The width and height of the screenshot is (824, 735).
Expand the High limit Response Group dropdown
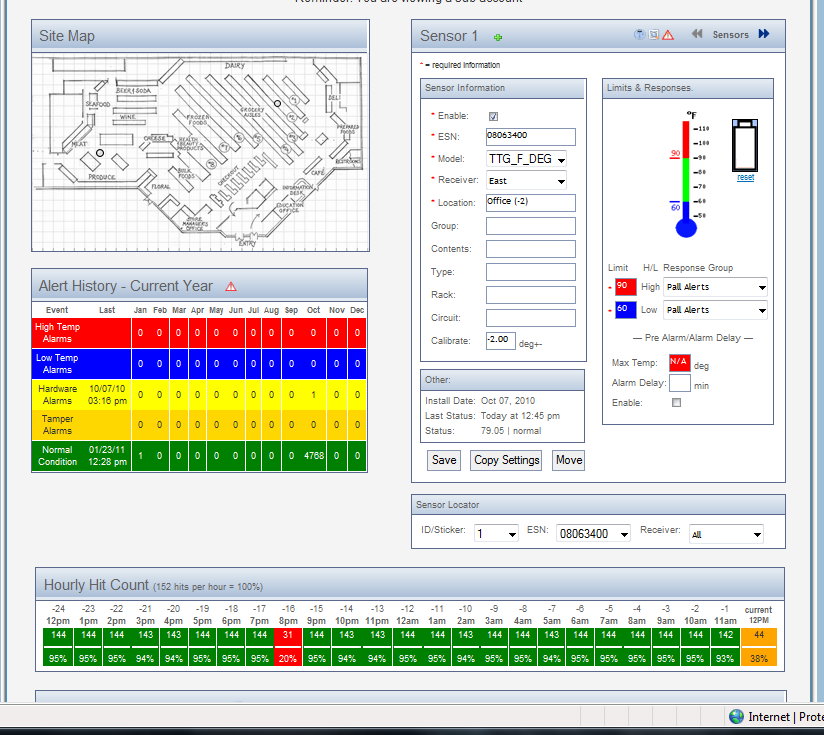coord(715,287)
